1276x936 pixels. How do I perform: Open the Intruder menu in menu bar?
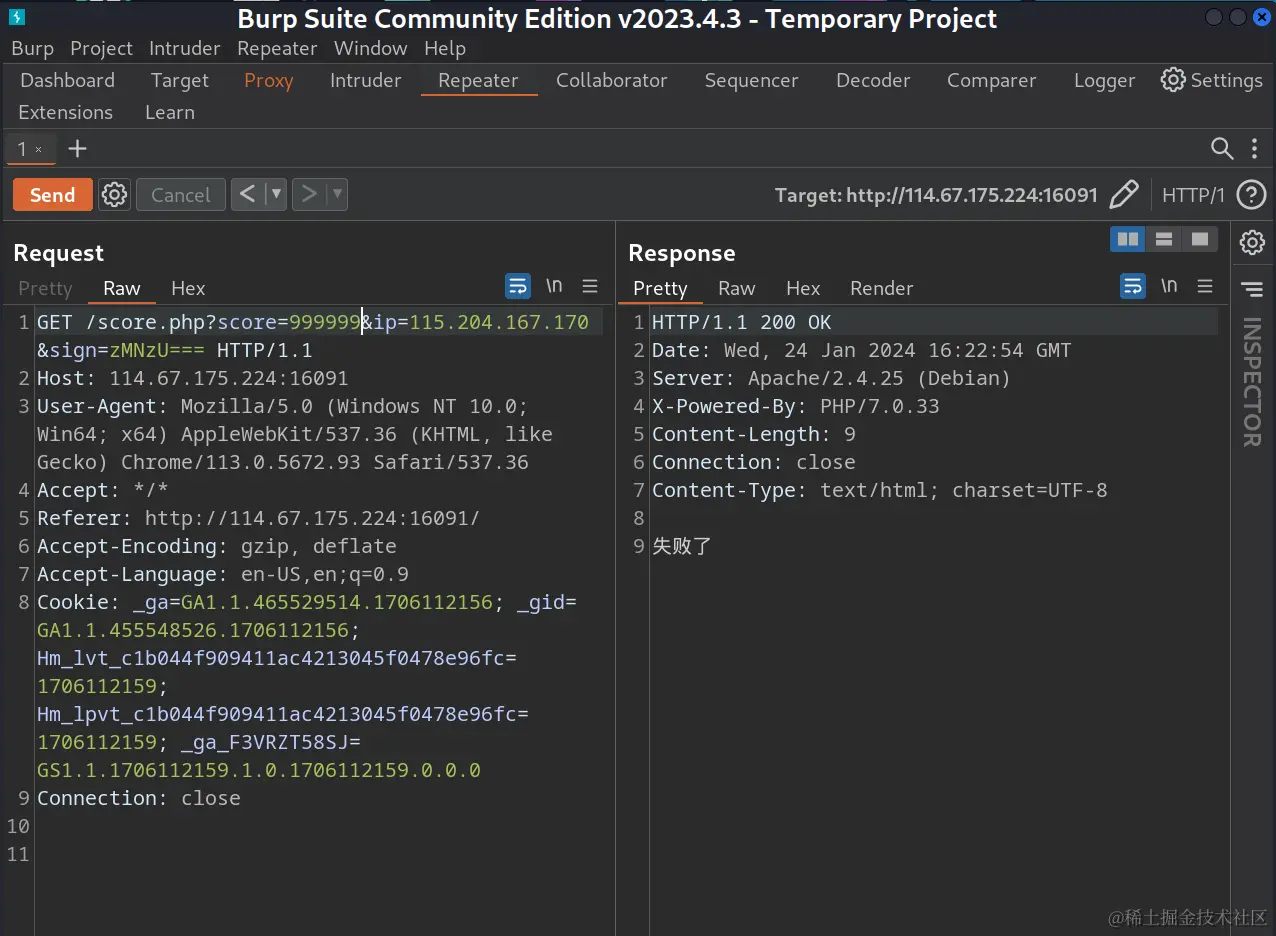[184, 48]
